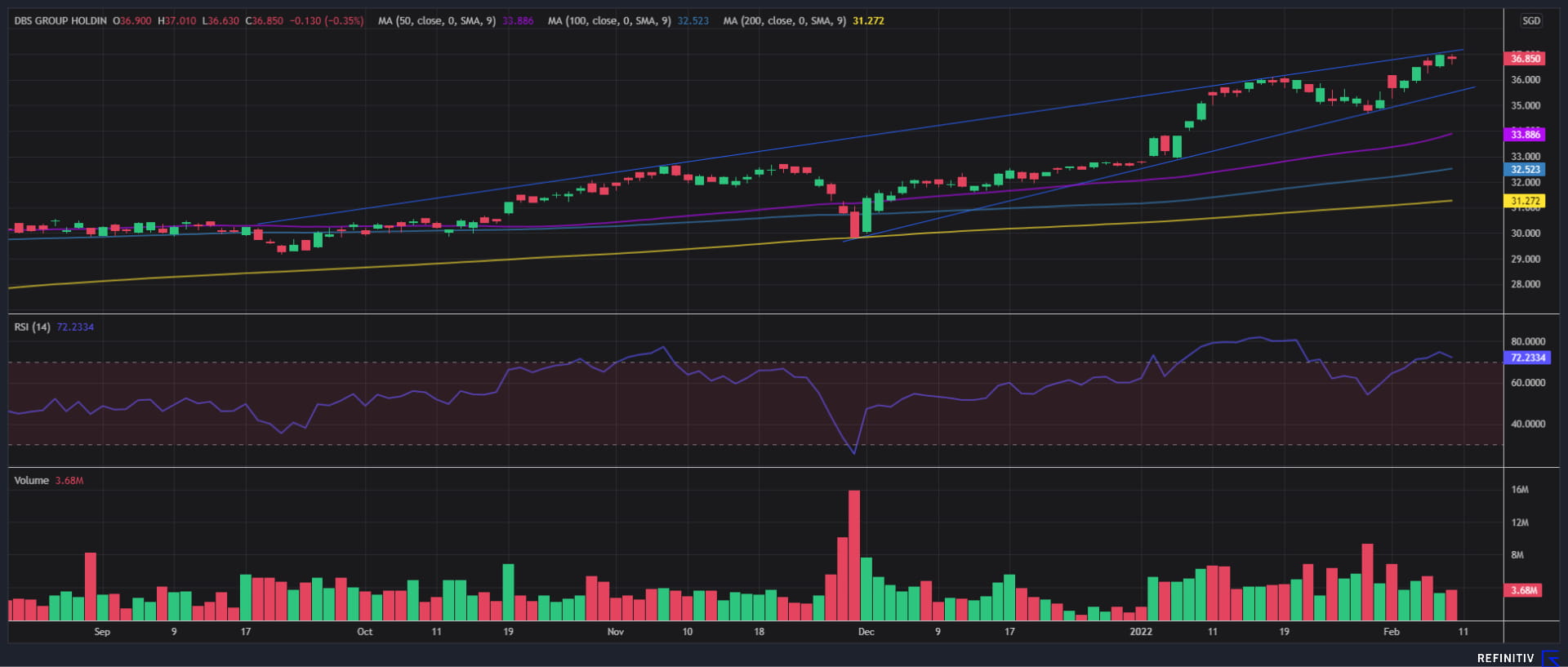Click the red 36.850 current price tag
The image size is (1568, 667).
click(1524, 59)
